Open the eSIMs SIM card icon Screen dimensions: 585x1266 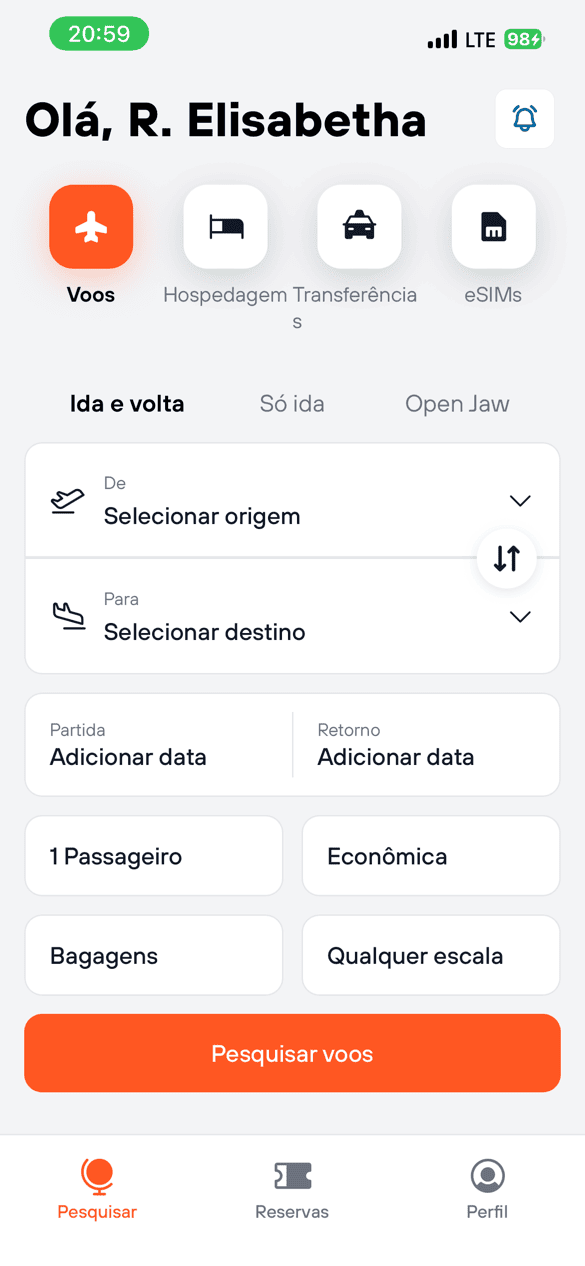coord(493,227)
